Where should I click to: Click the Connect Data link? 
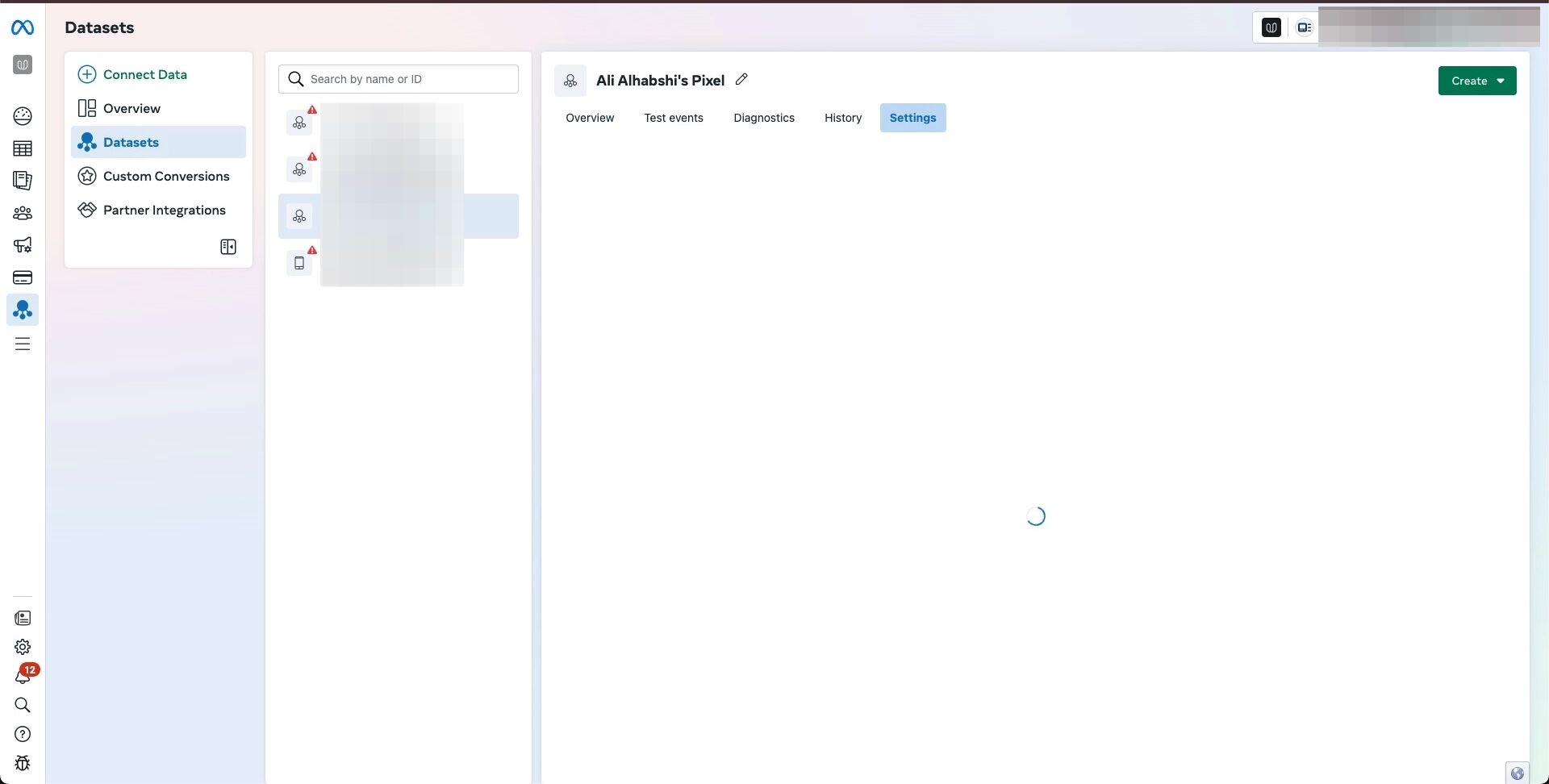[145, 74]
